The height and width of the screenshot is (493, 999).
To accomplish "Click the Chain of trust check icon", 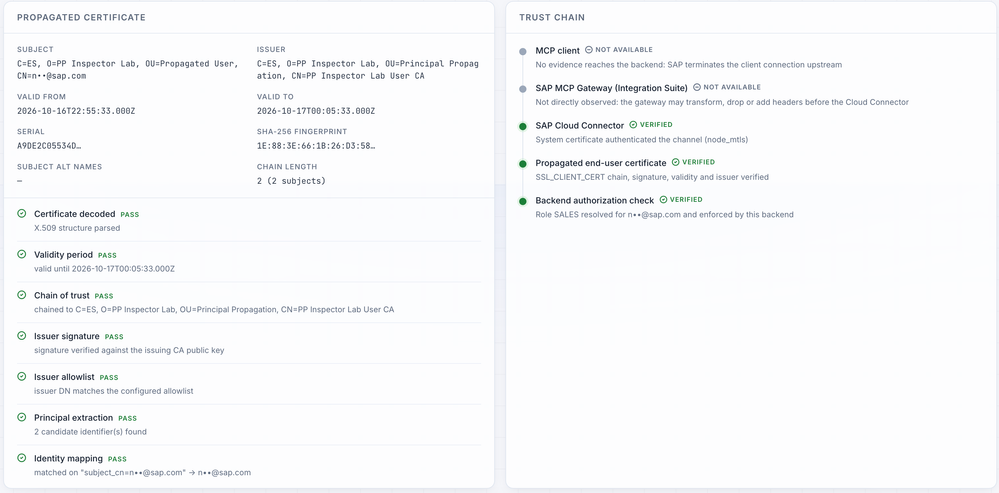I will click(x=22, y=295).
